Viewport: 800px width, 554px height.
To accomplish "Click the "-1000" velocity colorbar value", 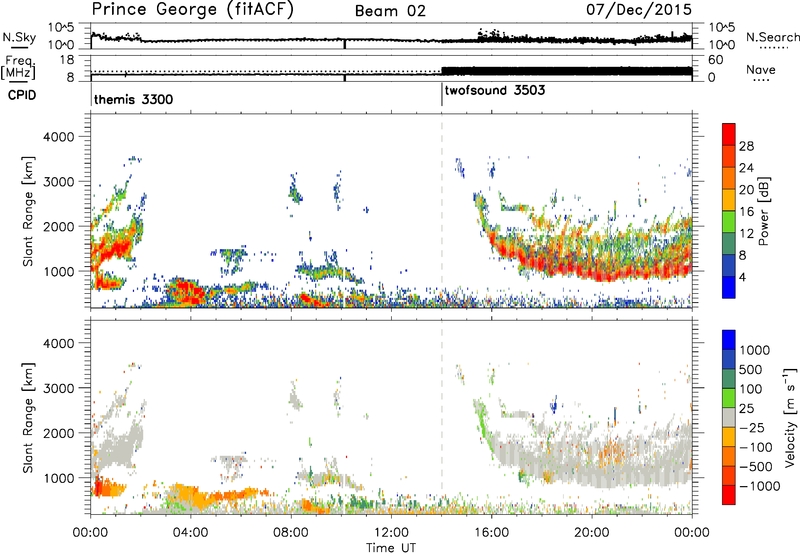I will click(759, 486).
